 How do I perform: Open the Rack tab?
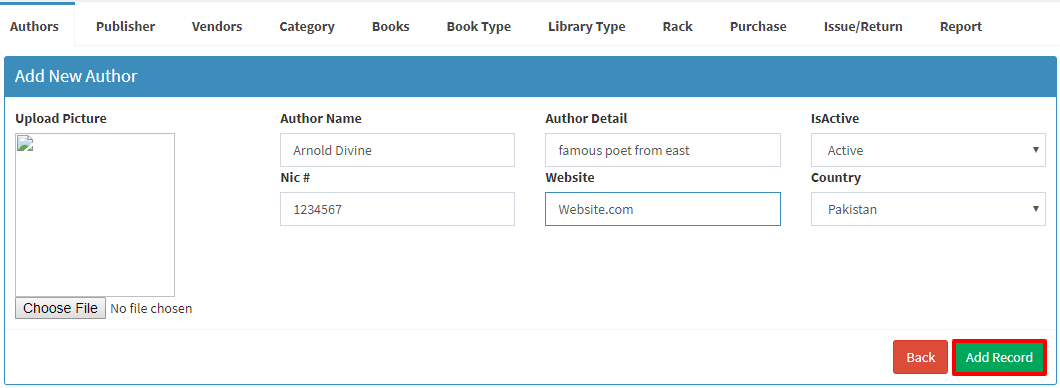pos(677,26)
